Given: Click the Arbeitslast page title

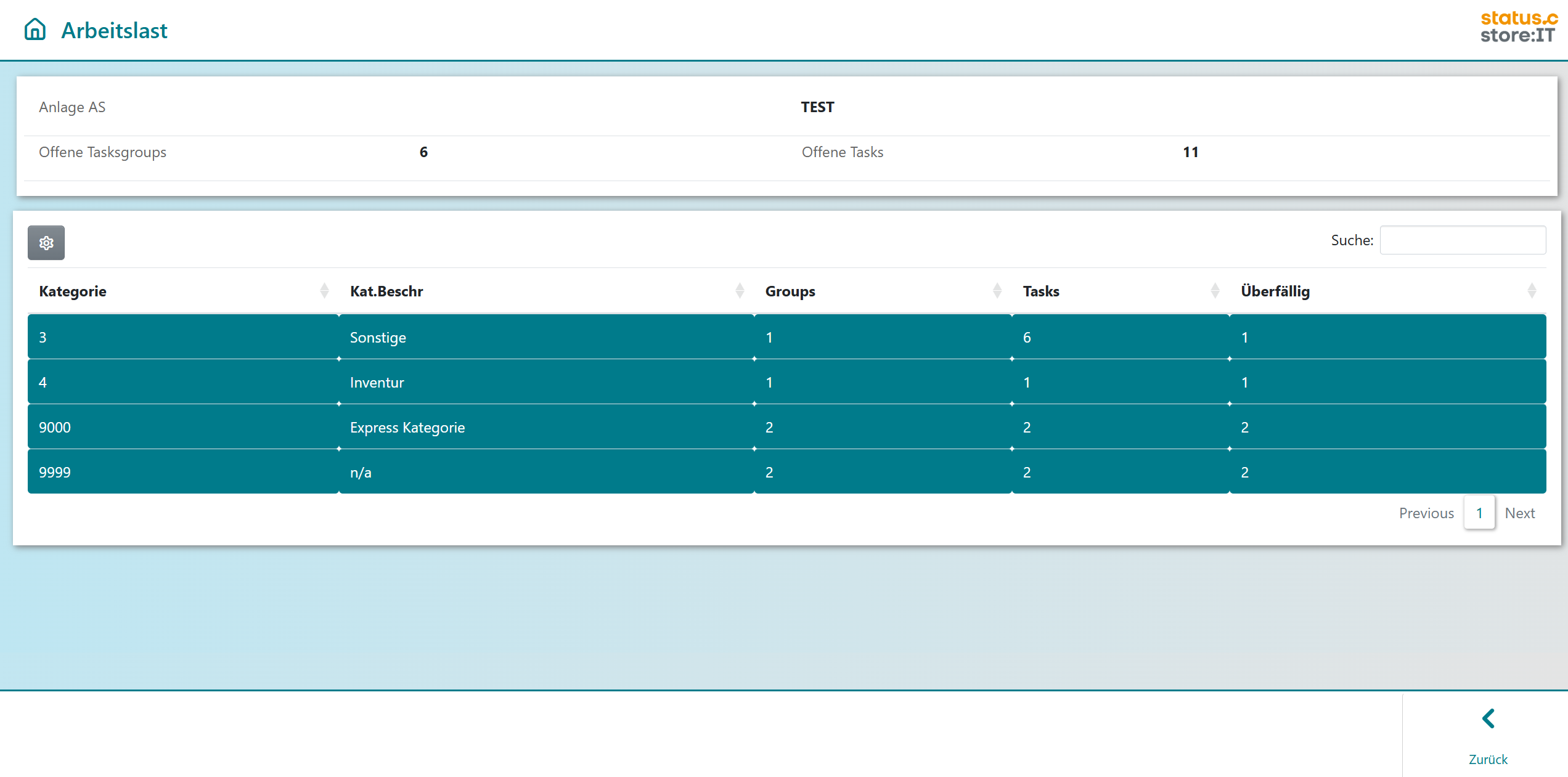Looking at the screenshot, I should [114, 30].
